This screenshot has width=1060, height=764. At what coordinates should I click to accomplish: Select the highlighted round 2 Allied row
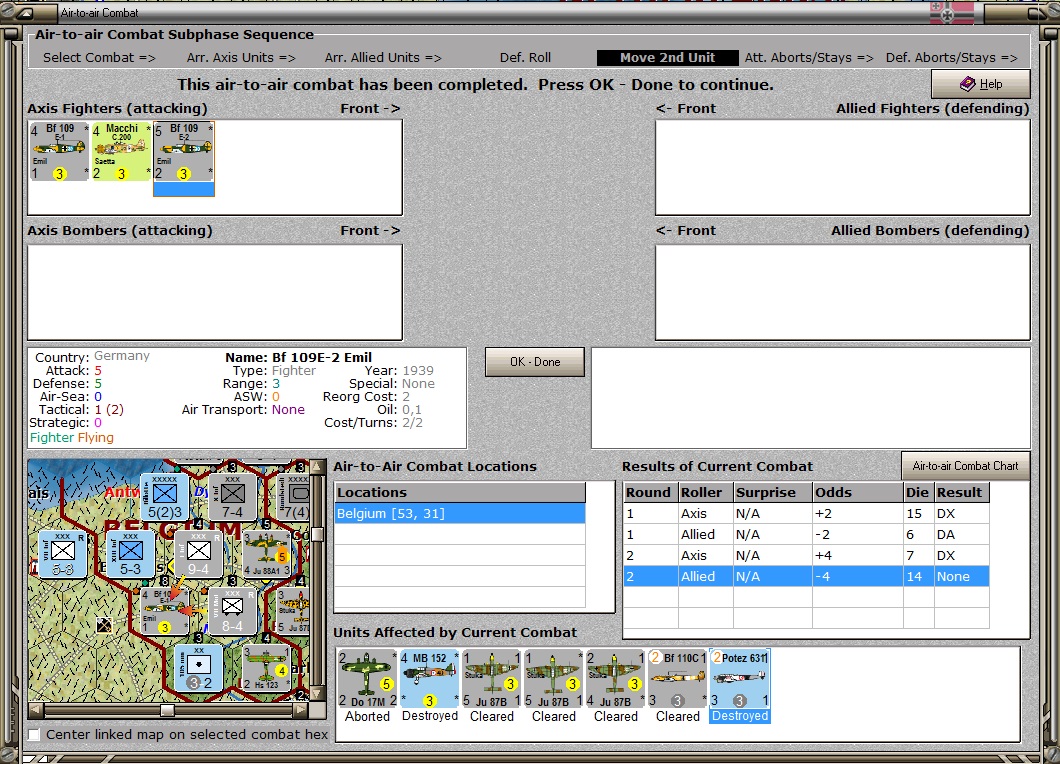(806, 576)
